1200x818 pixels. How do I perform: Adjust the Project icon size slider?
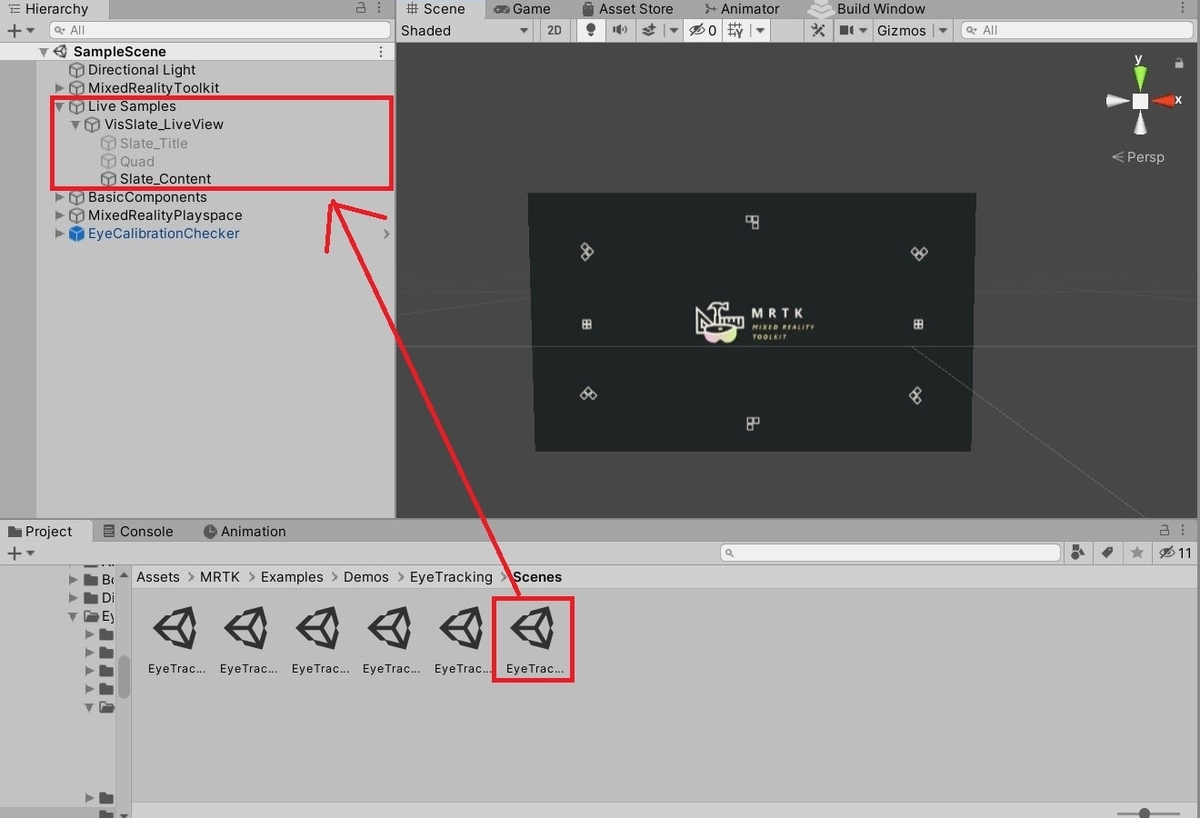[x=1145, y=813]
